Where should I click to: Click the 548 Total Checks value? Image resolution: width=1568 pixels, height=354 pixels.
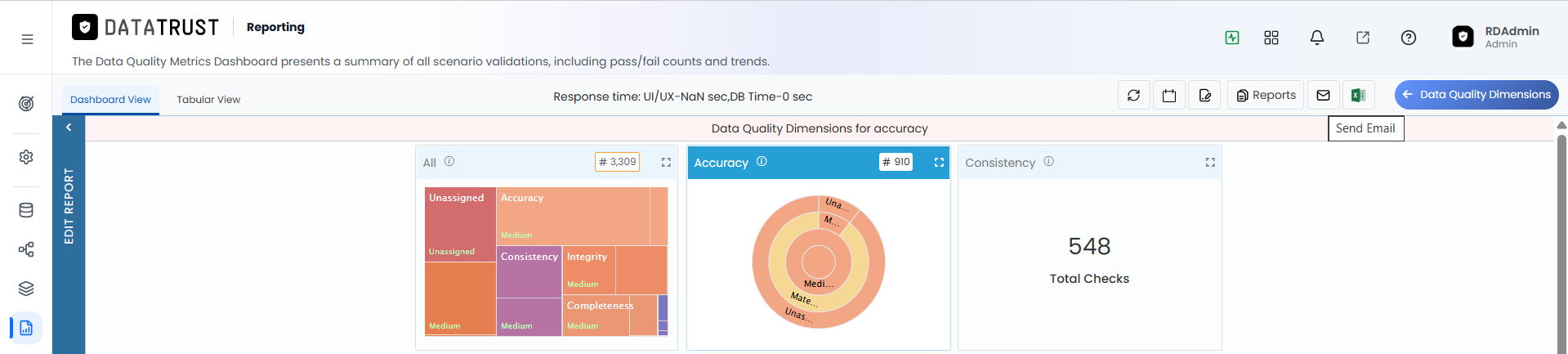point(1089,246)
